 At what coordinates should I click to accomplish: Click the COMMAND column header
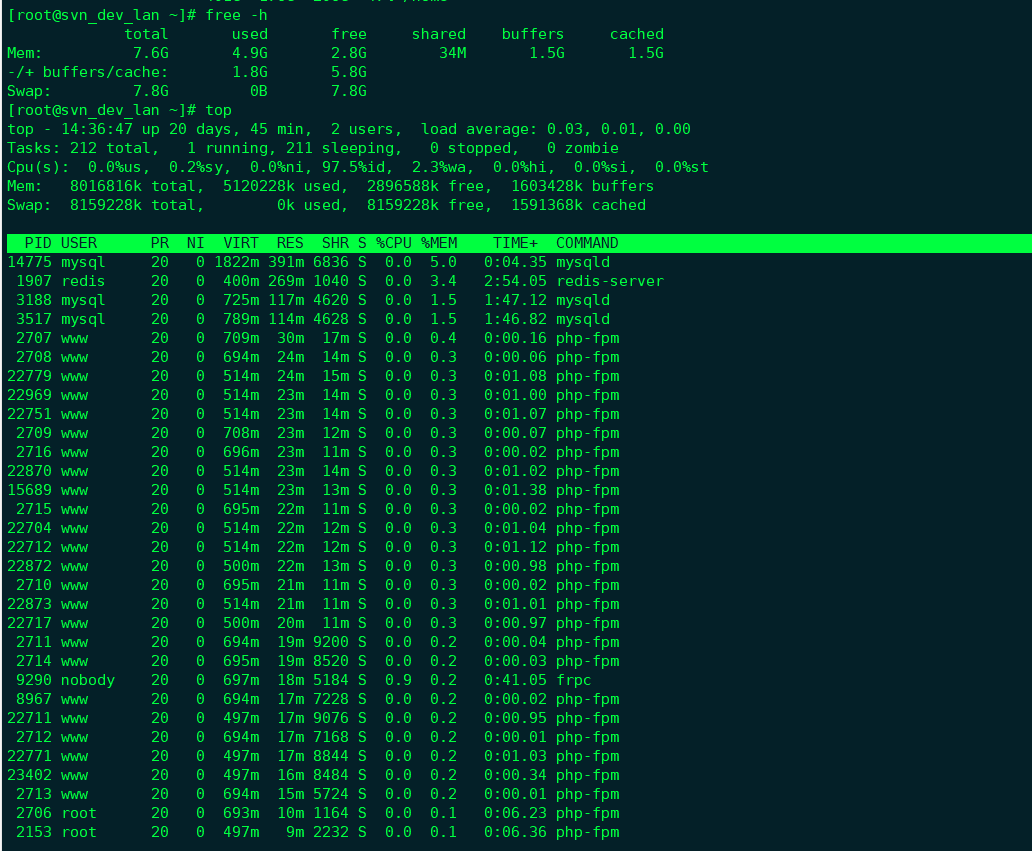(587, 244)
